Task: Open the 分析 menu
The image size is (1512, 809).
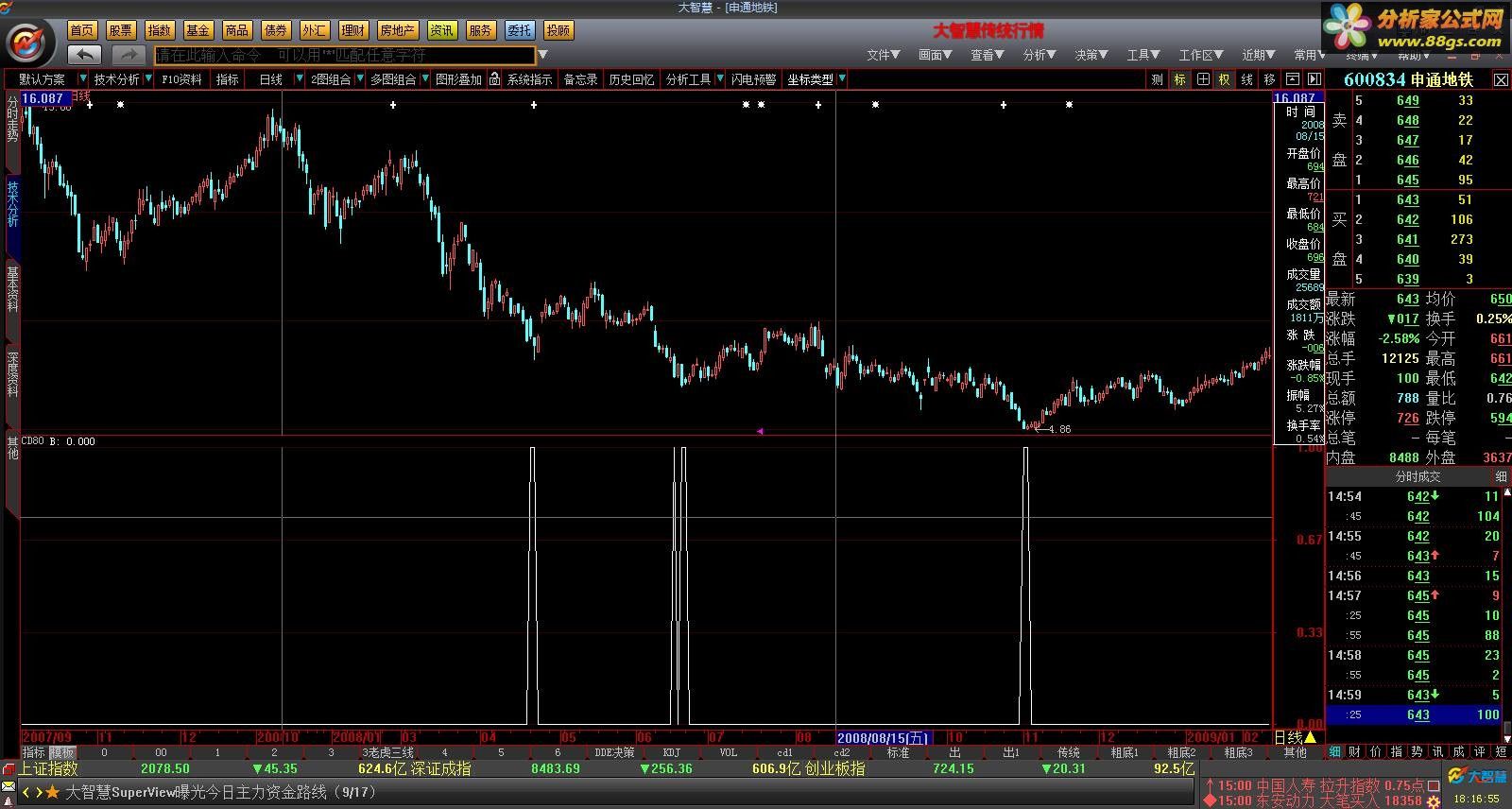Action: coord(1039,55)
